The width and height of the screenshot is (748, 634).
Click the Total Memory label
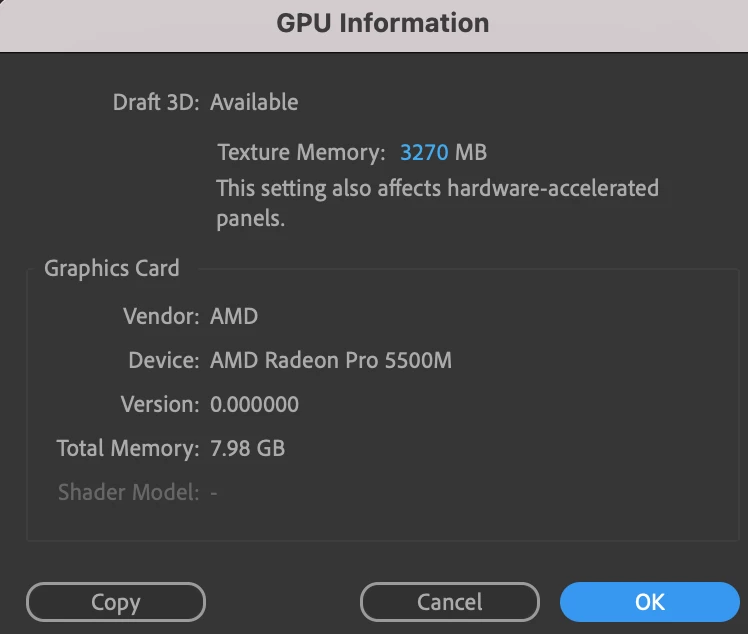128,448
